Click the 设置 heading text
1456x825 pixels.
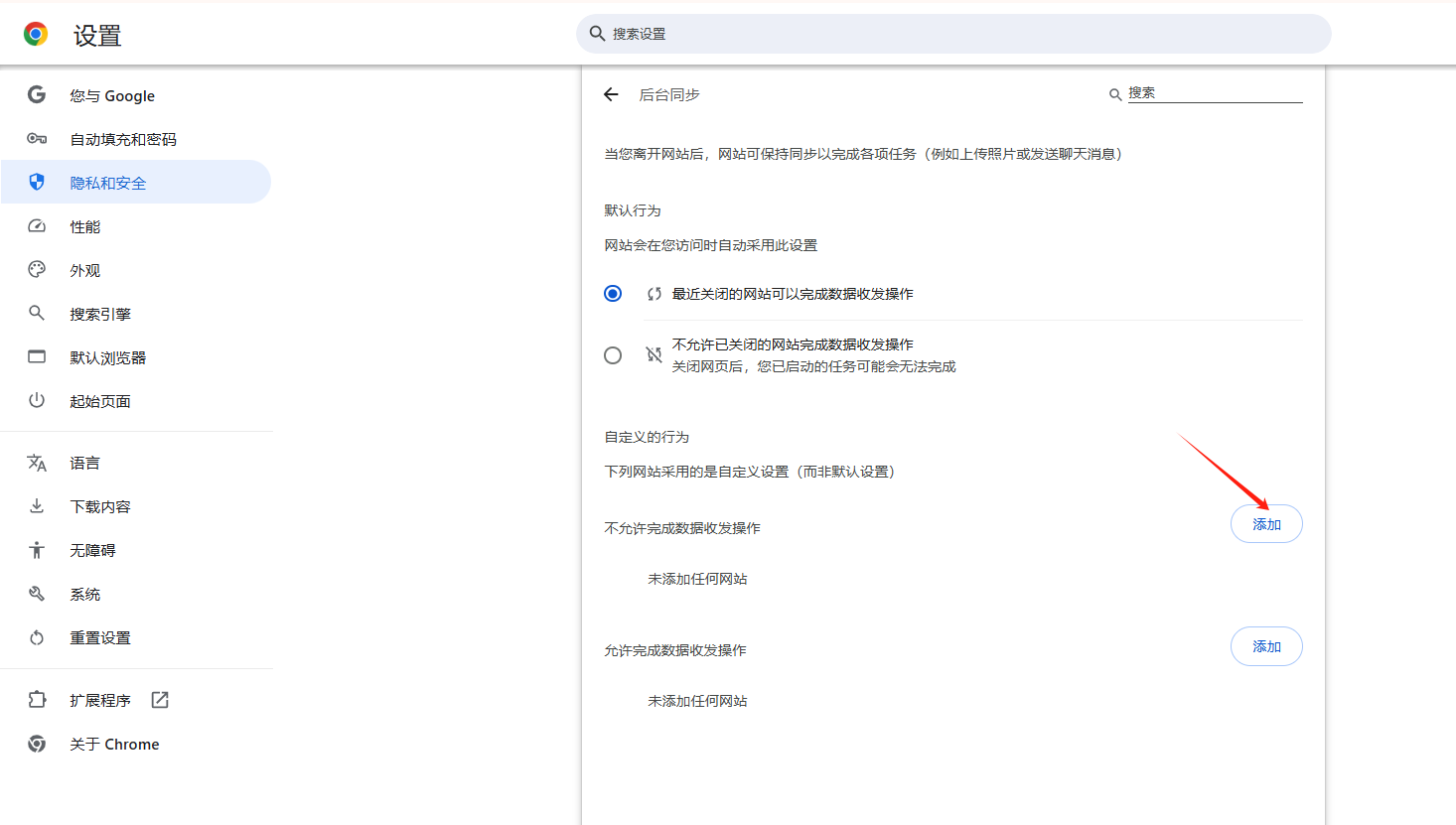tap(97, 36)
